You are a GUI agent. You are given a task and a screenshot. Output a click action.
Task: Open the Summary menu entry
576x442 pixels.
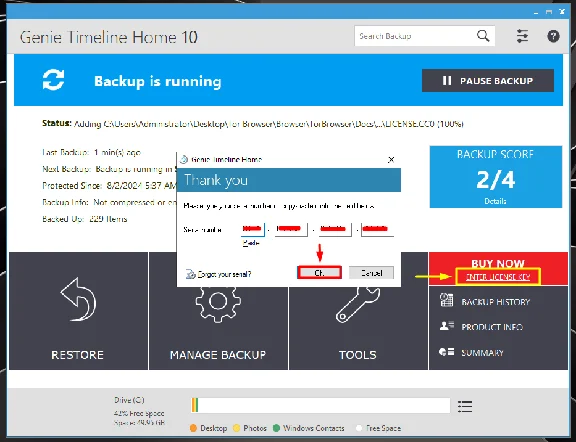(482, 353)
